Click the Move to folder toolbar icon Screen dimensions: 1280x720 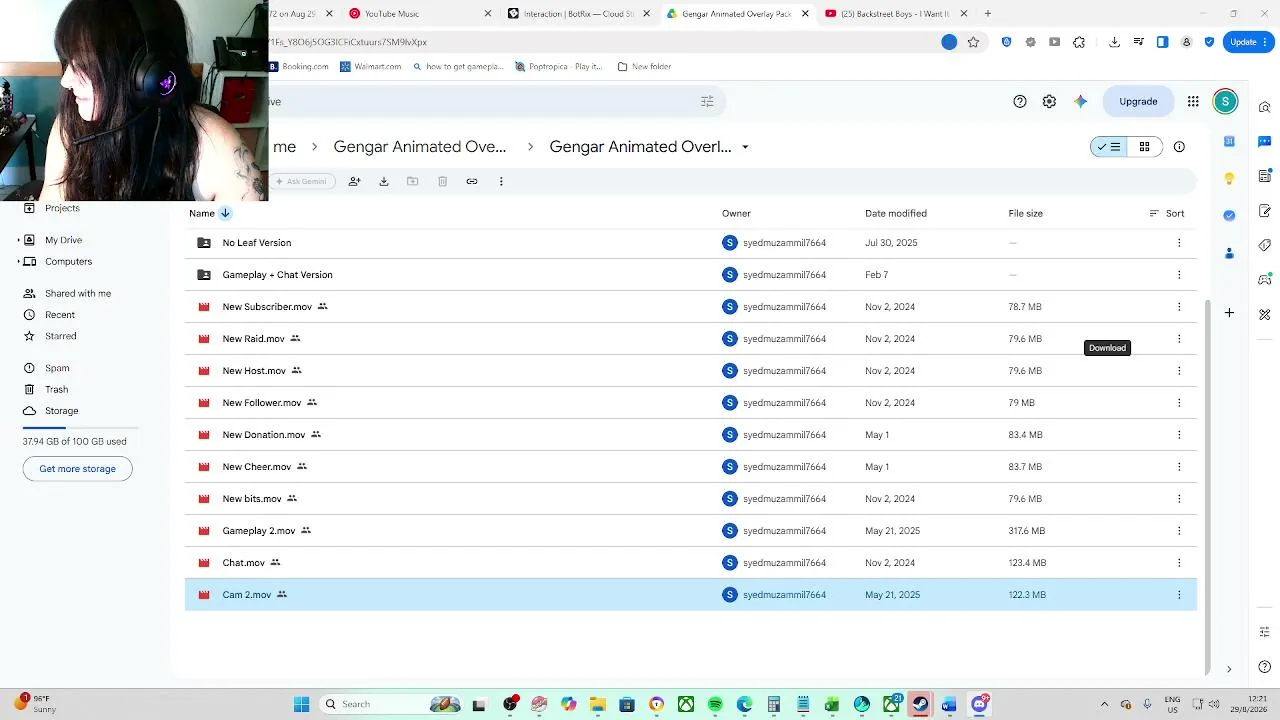click(412, 181)
